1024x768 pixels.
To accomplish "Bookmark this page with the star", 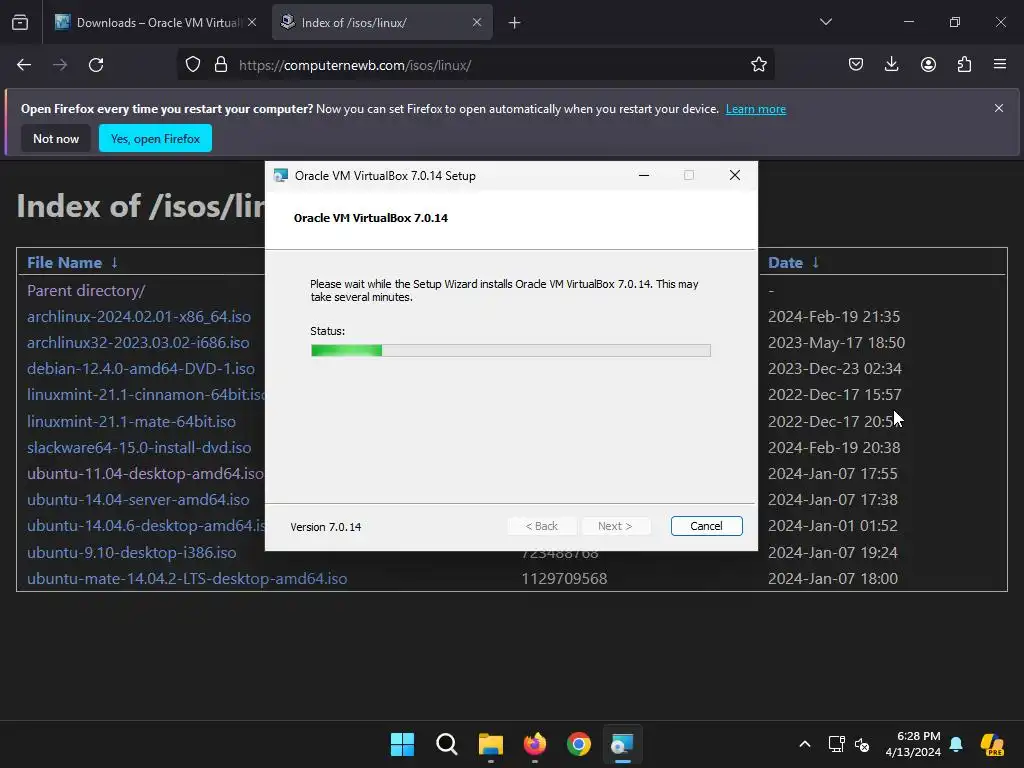I will click(x=758, y=65).
